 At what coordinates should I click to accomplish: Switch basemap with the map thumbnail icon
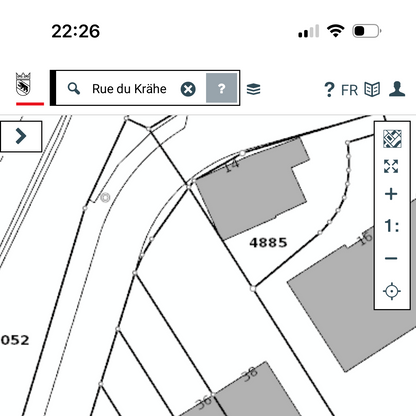click(x=392, y=139)
